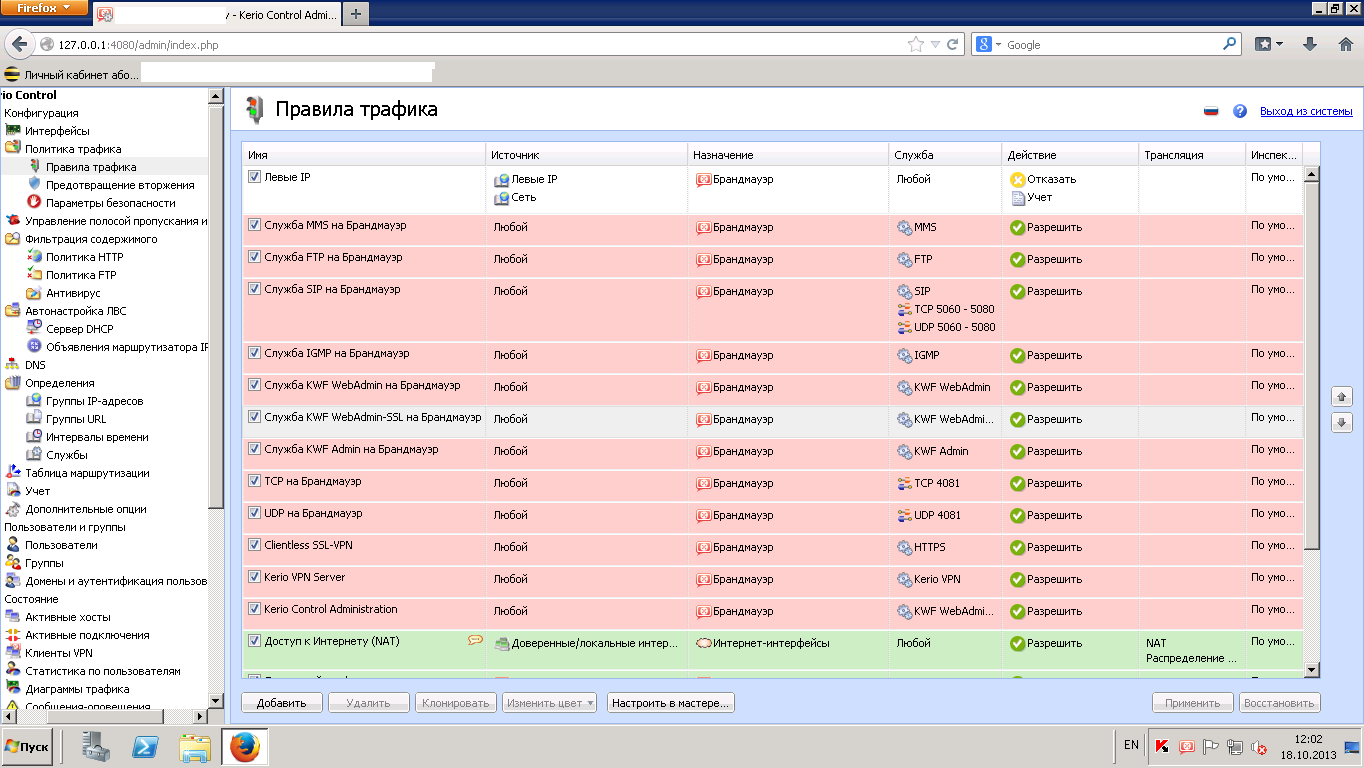Click the Добавить button
This screenshot has height=768, width=1364.
pyautogui.click(x=281, y=703)
